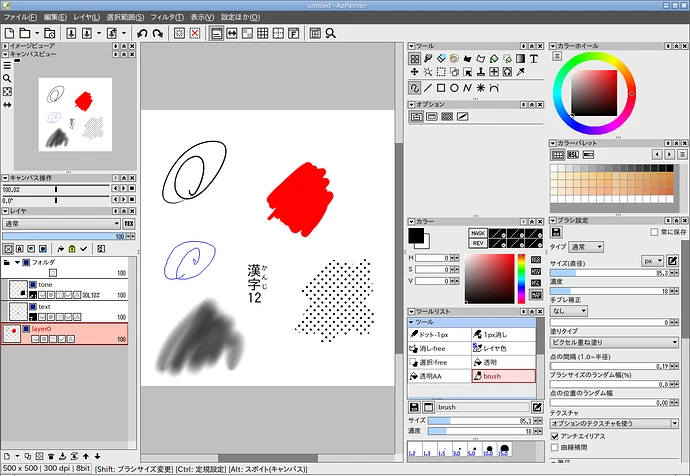
Task: Click the concentric lines asterisk draw type
Action: click(481, 88)
